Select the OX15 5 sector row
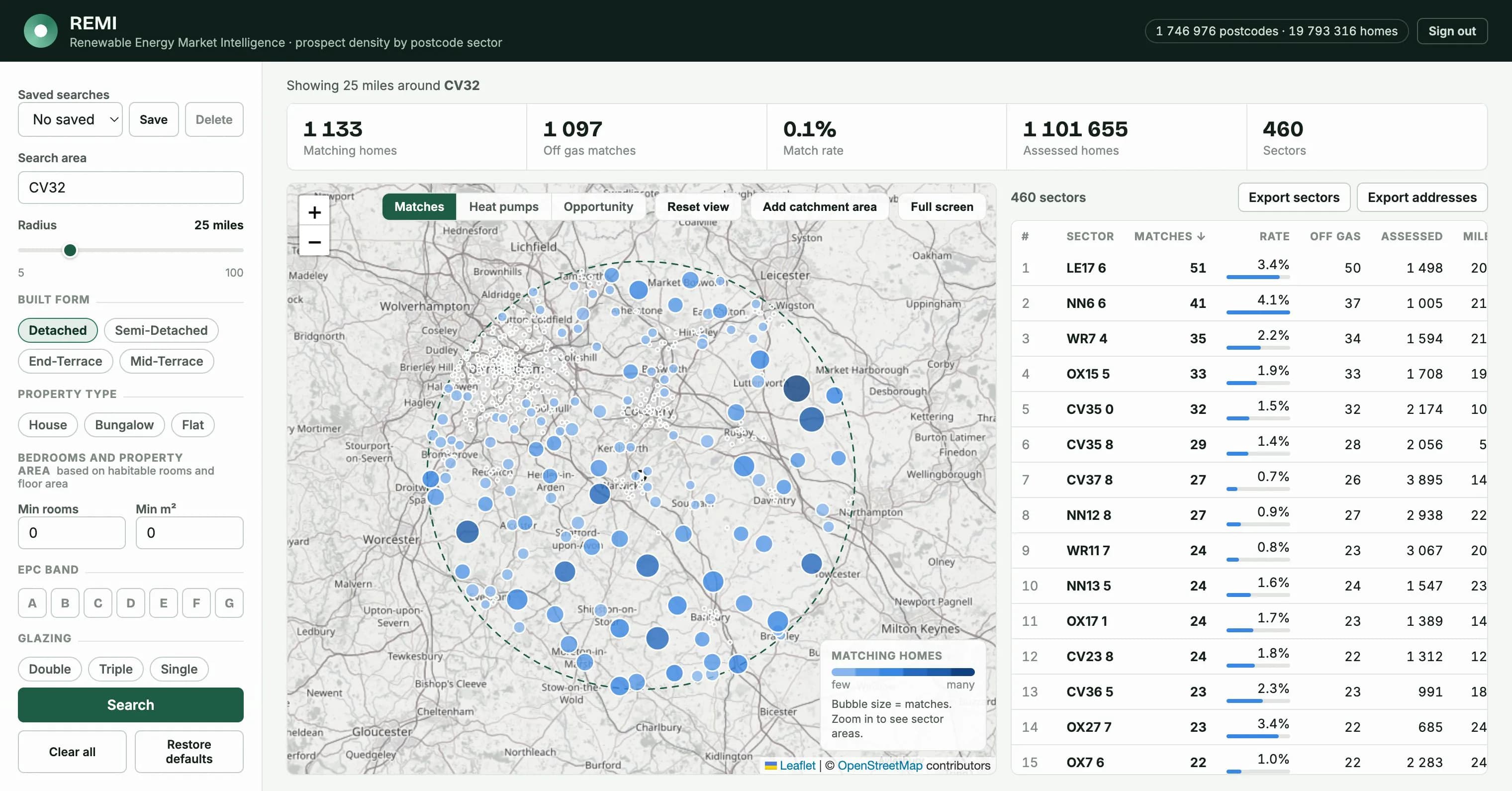Screen dimensions: 1512x791 [1249, 374]
